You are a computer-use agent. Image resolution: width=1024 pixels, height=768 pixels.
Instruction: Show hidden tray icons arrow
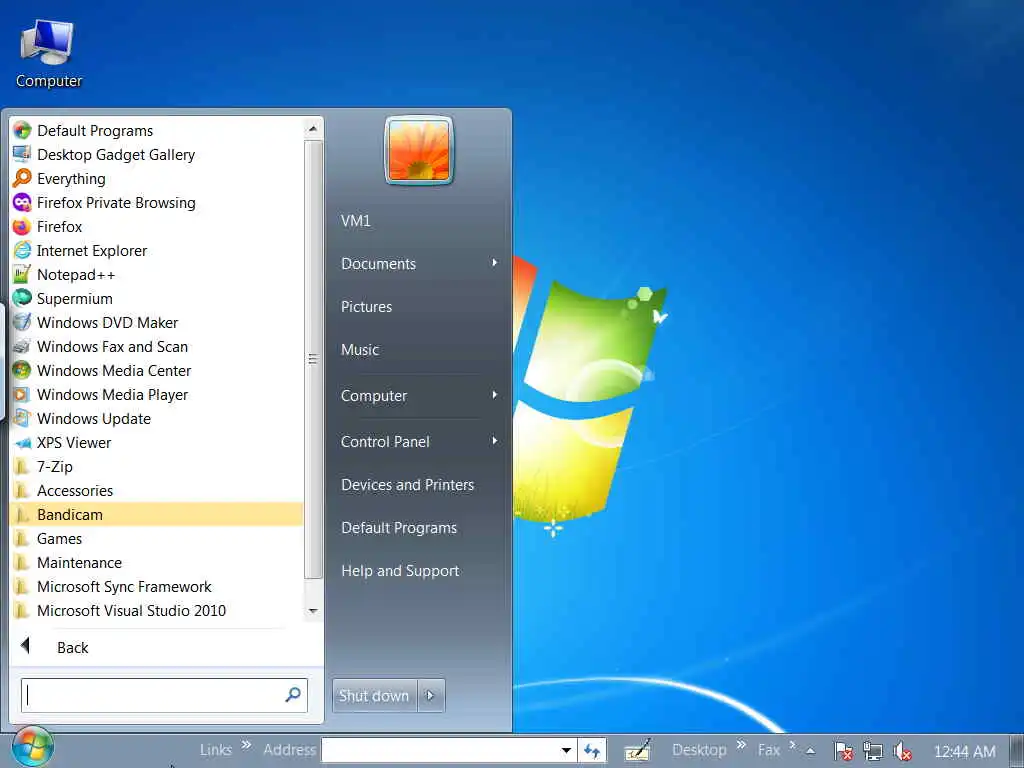(810, 751)
